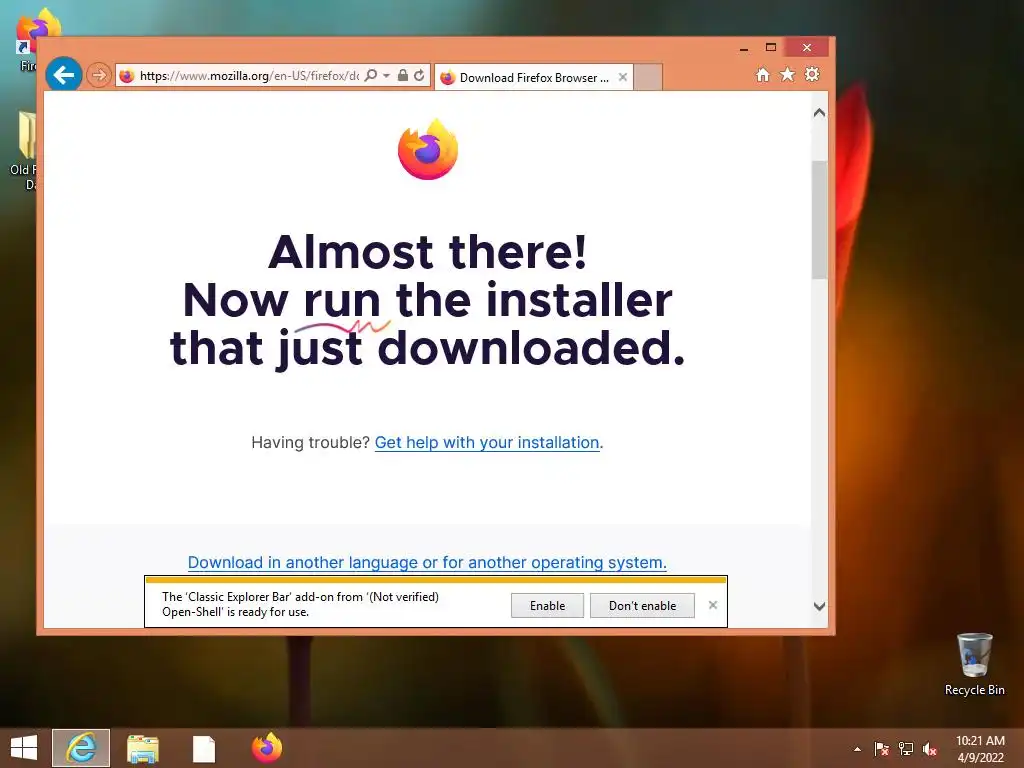The height and width of the screenshot is (768, 1024).
Task: Select the Old Firefox Data desktop folder
Action: point(26,150)
